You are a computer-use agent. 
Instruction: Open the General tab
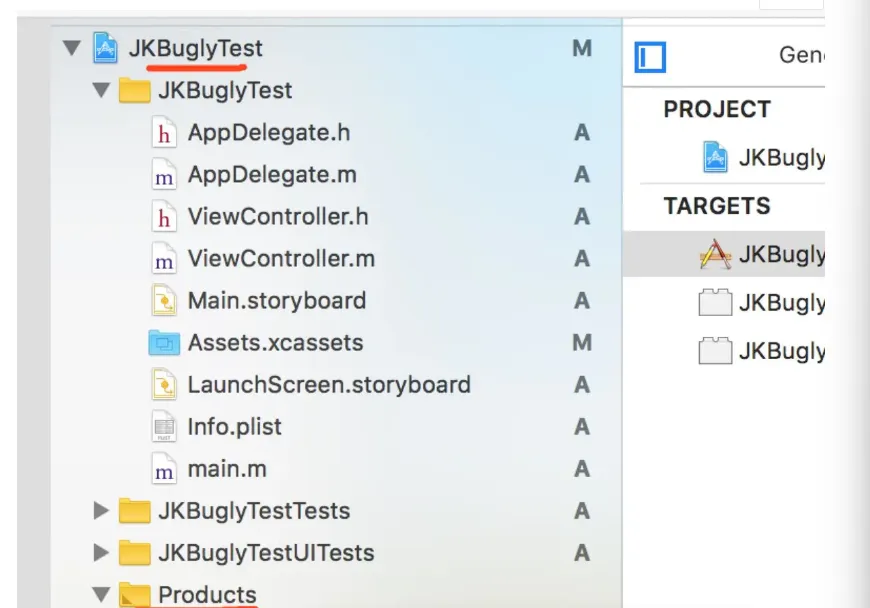pyautogui.click(x=801, y=55)
